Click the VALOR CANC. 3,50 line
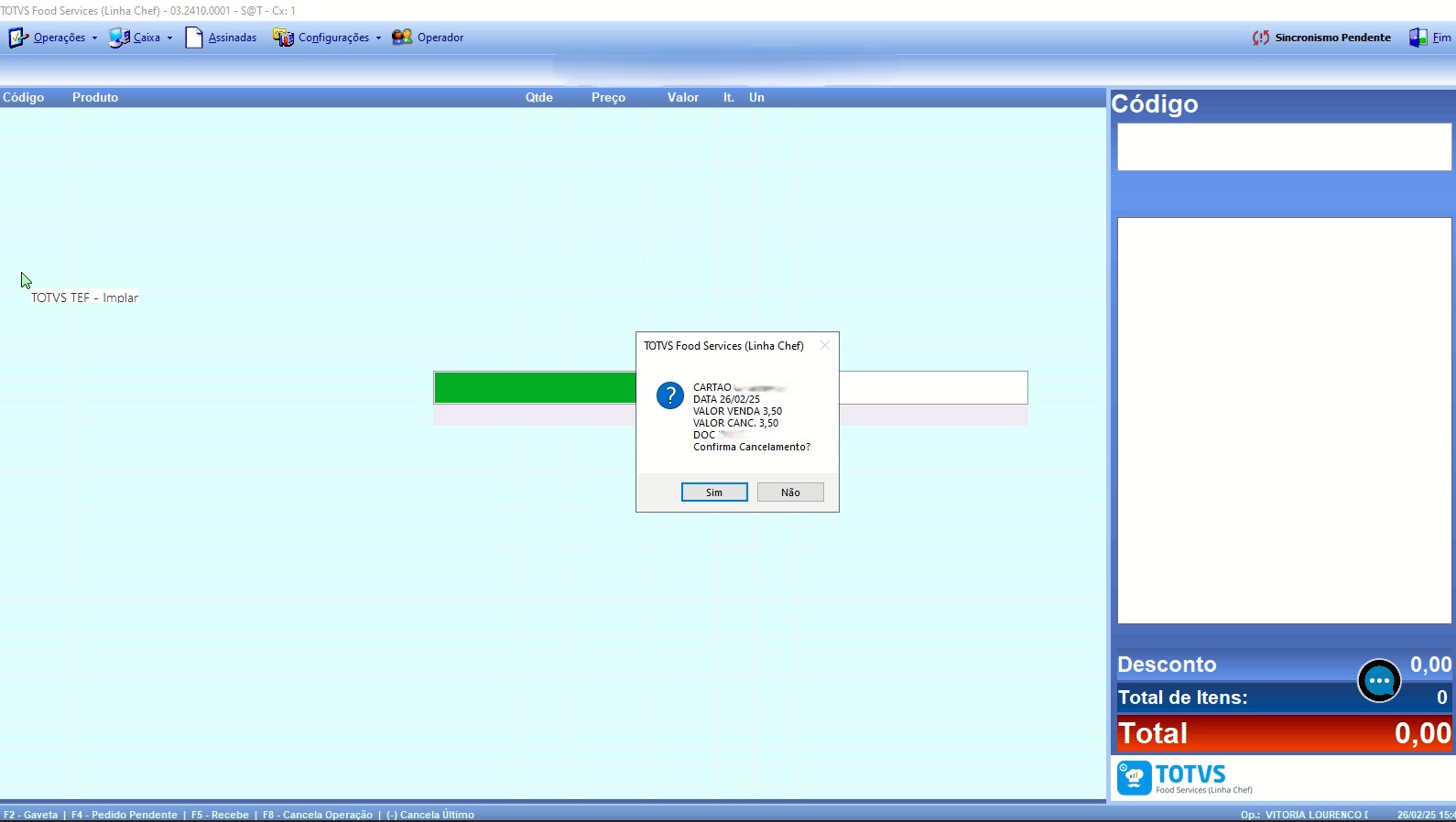The image size is (1456, 822). point(736,423)
